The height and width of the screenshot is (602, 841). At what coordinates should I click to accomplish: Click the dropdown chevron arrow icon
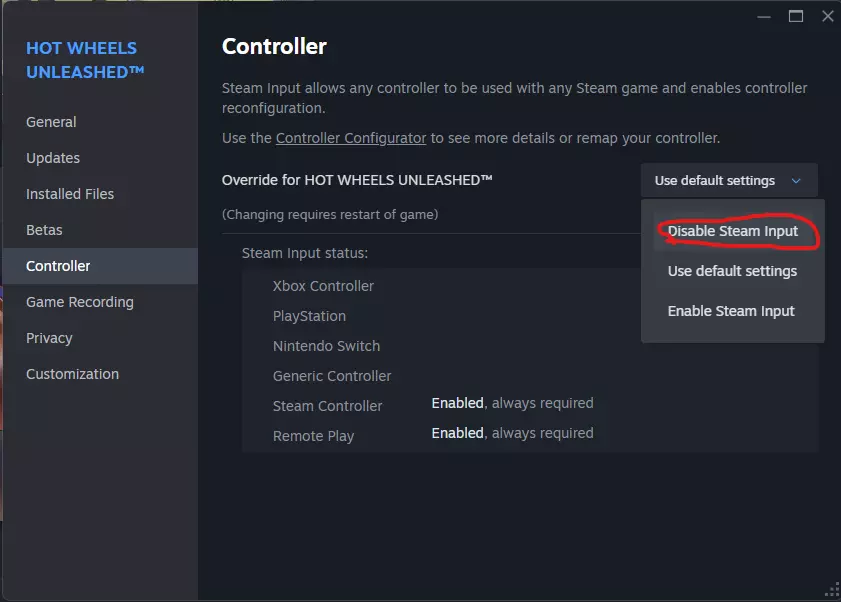pos(797,181)
